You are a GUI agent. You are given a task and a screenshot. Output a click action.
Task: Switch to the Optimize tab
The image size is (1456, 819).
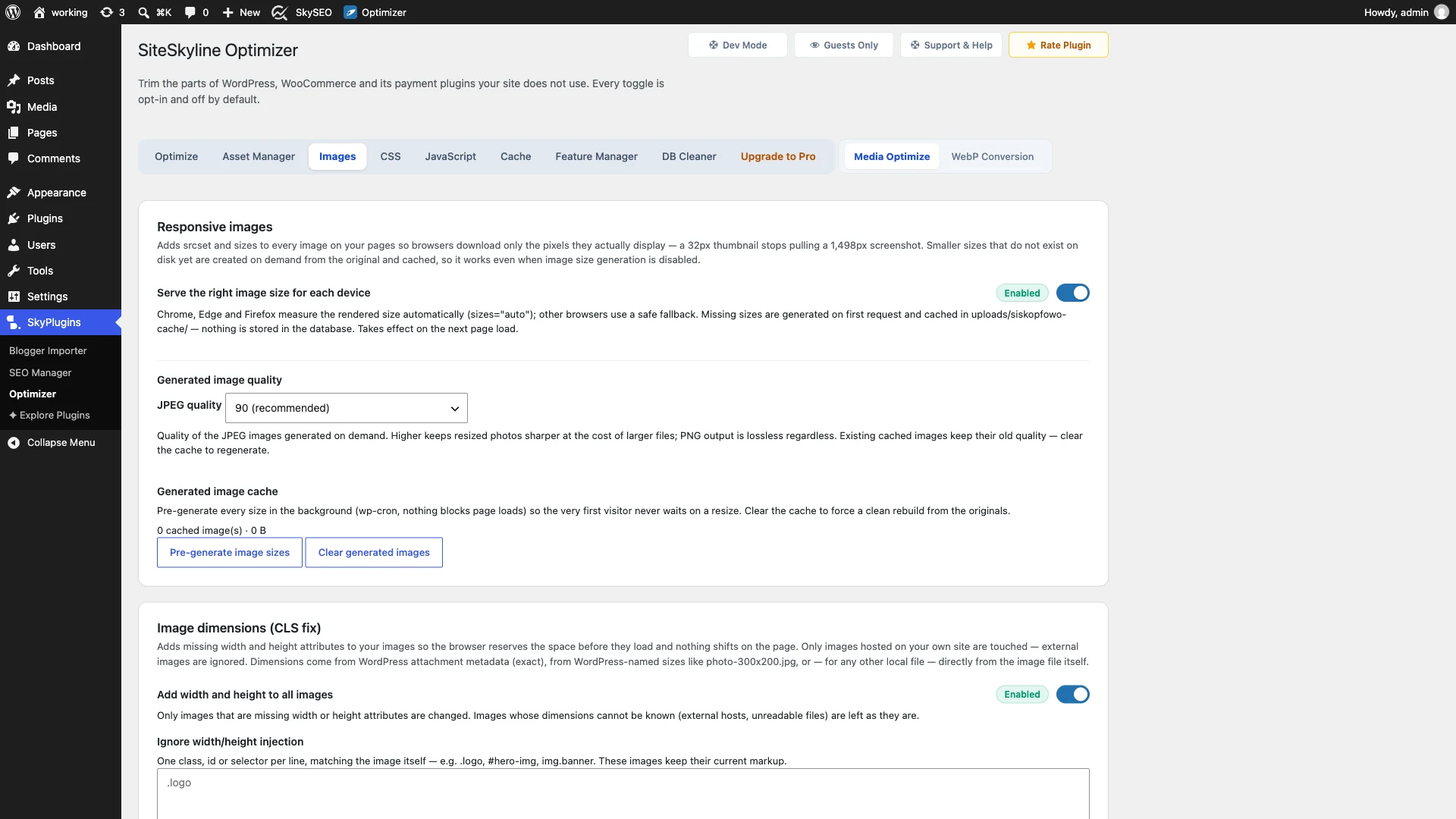click(x=176, y=156)
